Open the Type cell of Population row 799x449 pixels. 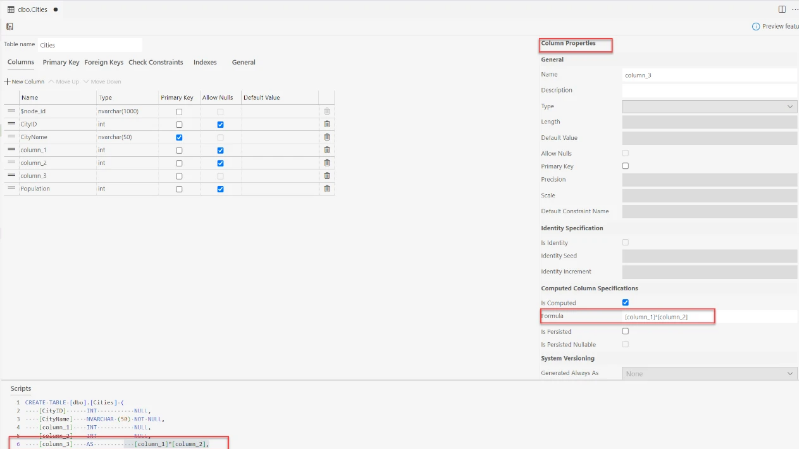(127, 189)
